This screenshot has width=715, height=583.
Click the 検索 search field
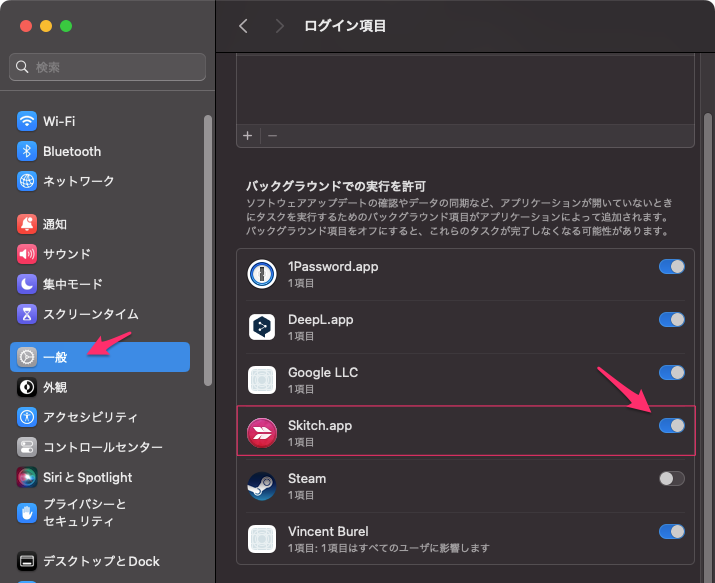pos(107,67)
